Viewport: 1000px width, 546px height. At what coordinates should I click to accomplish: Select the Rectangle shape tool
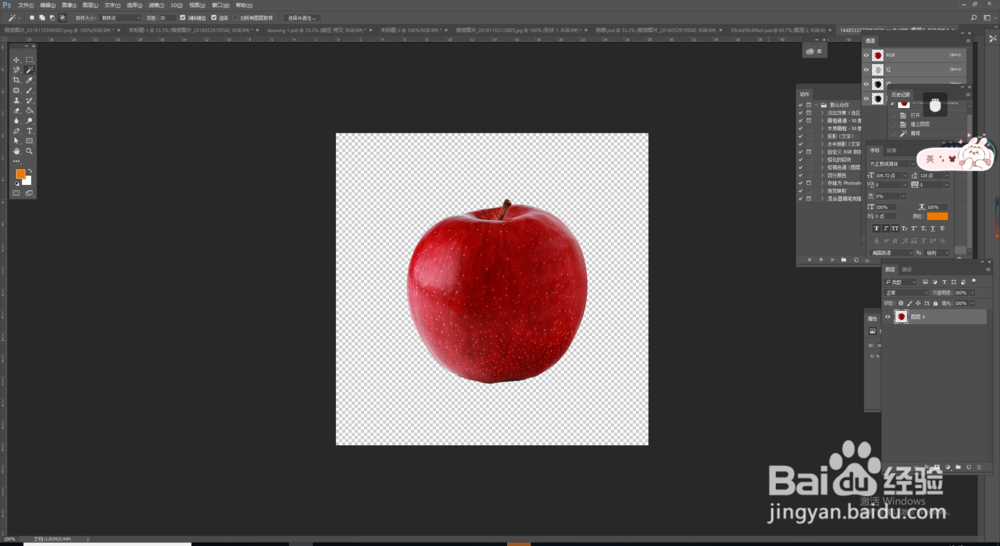pyautogui.click(x=29, y=141)
